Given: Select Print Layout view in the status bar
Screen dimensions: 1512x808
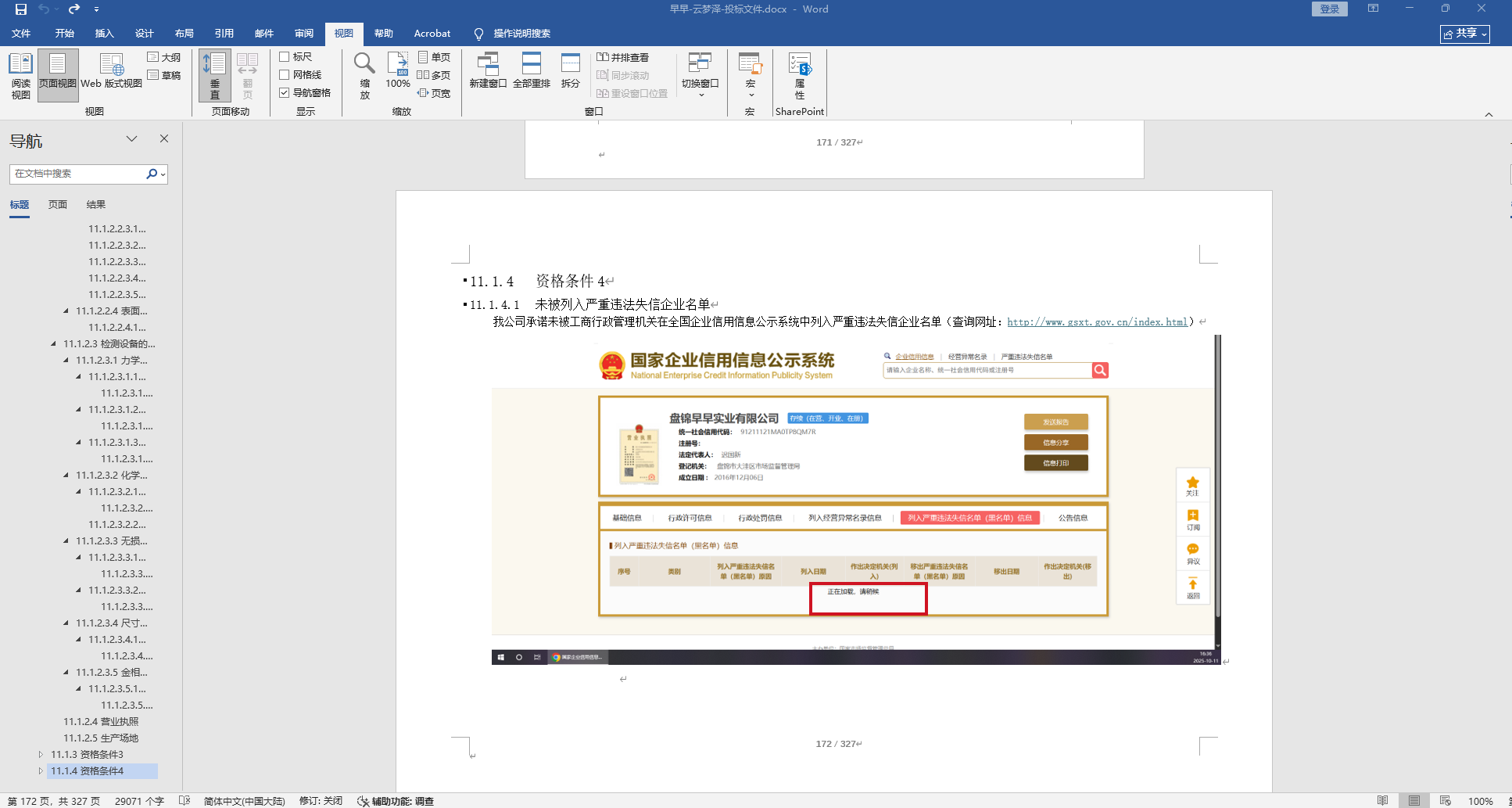Looking at the screenshot, I should pos(1414,801).
